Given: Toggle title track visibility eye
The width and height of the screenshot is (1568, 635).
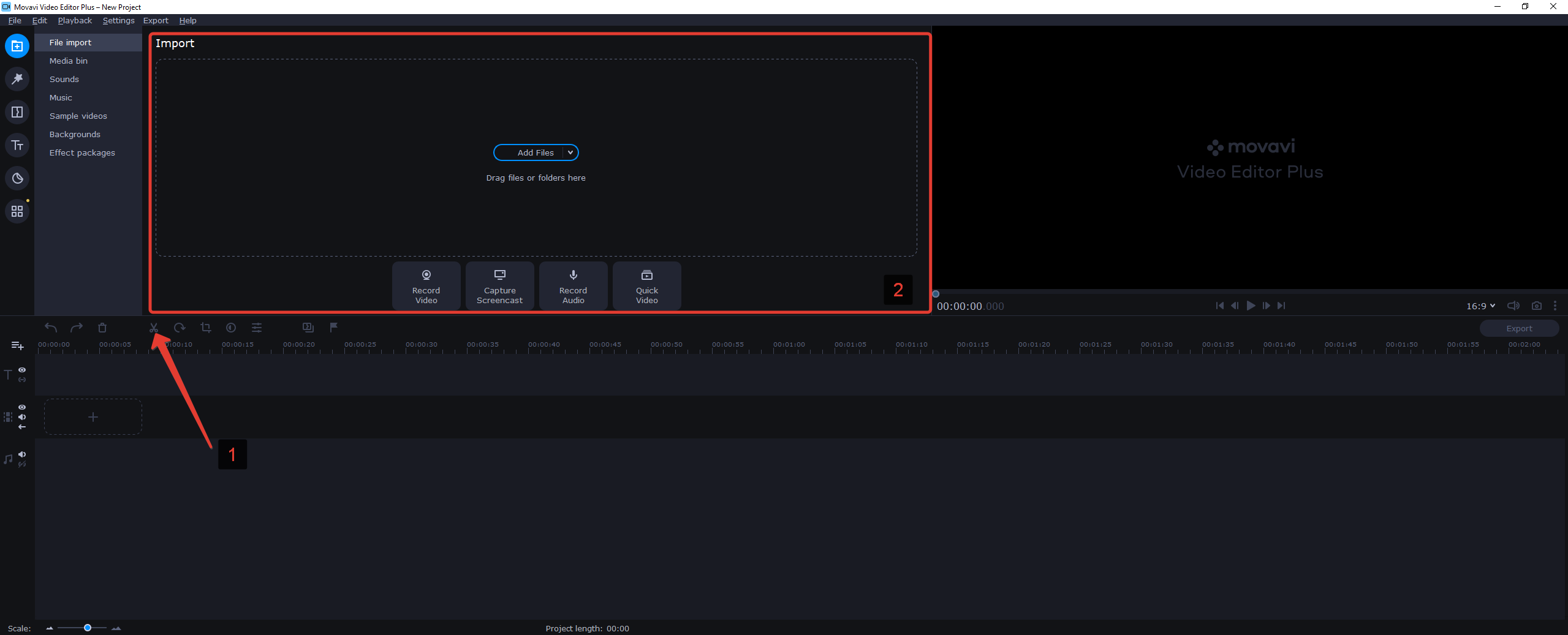Looking at the screenshot, I should click(22, 370).
